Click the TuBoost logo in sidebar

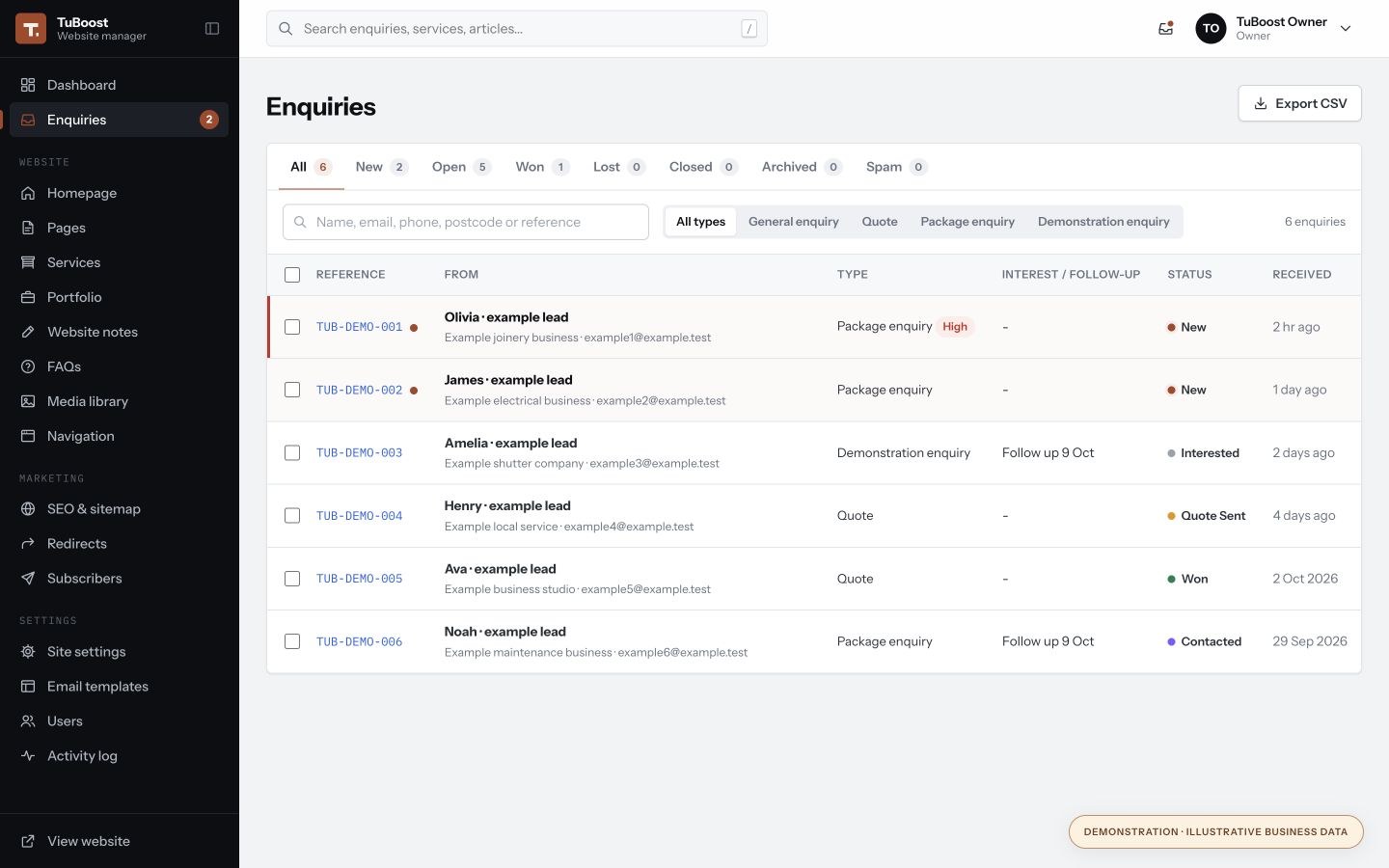[x=31, y=29]
